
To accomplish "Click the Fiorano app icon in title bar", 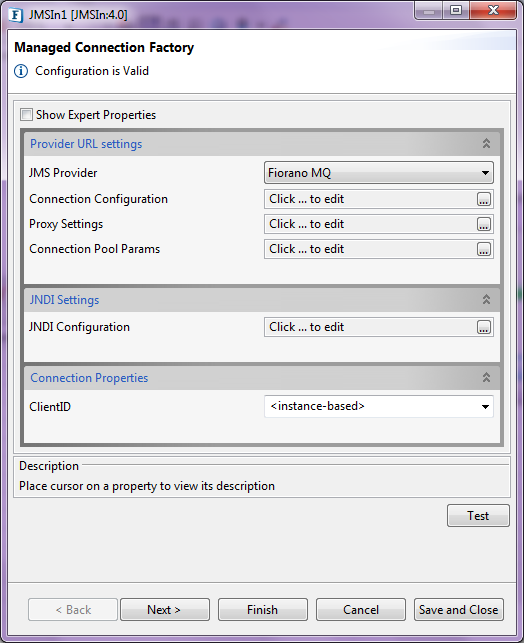I will point(16,15).
